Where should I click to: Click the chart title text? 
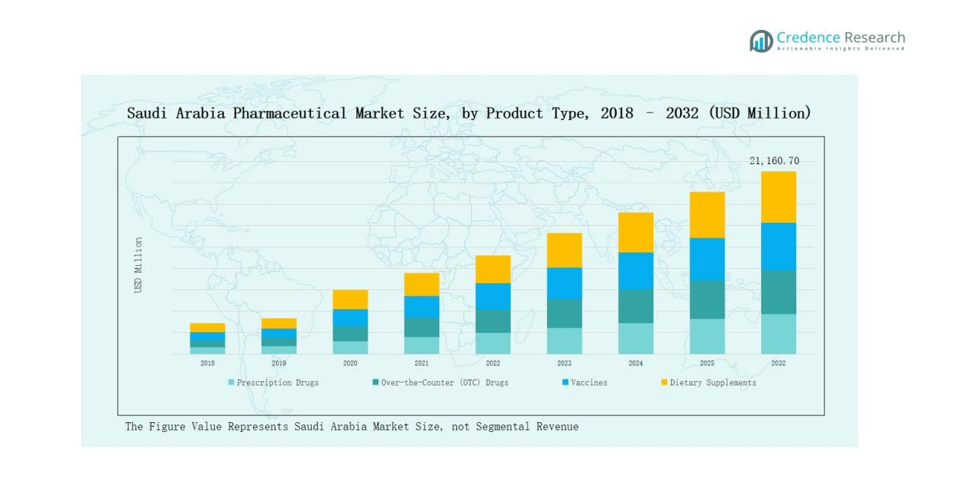pos(468,113)
